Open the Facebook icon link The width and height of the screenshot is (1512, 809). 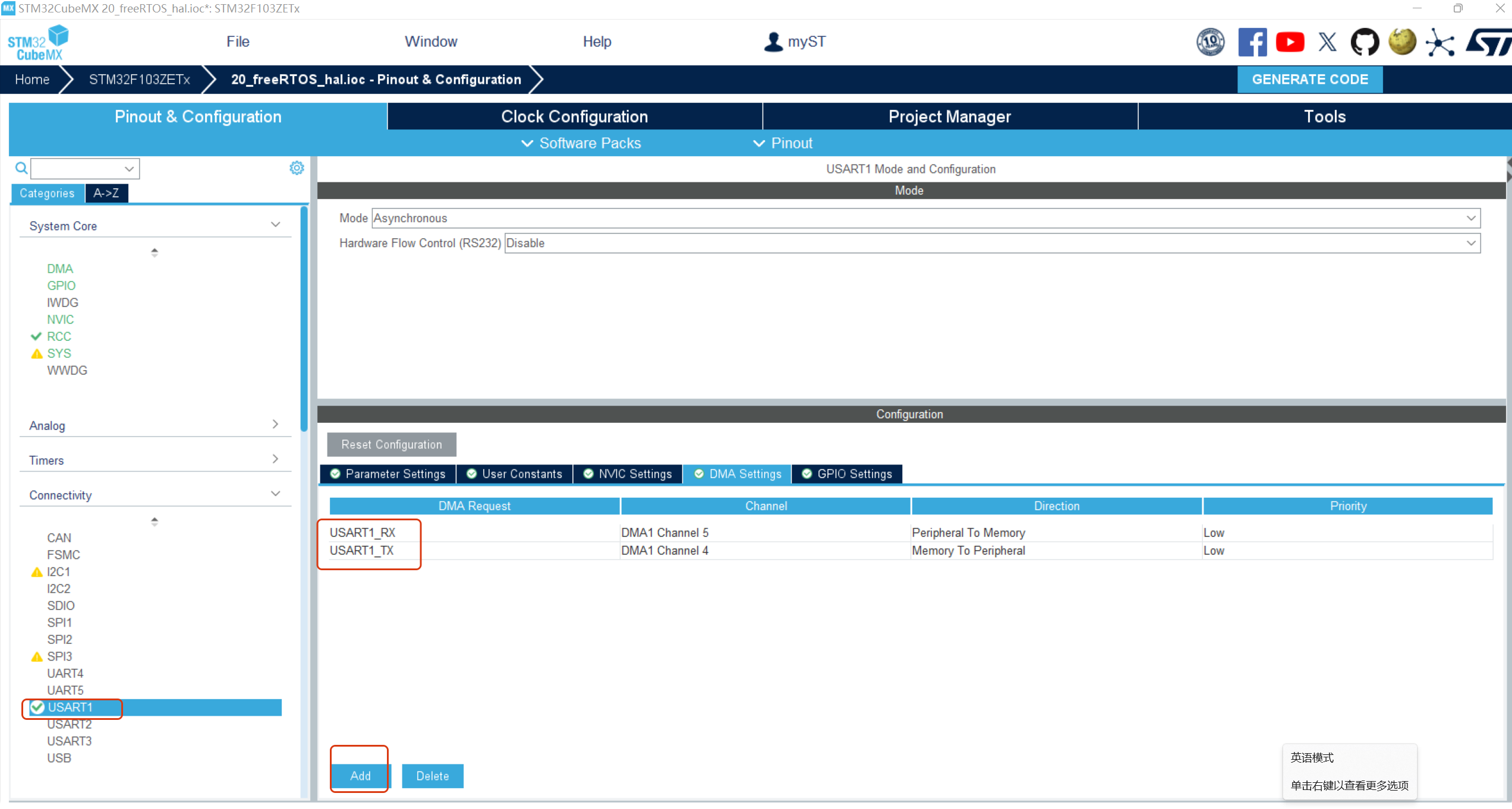(1252, 42)
